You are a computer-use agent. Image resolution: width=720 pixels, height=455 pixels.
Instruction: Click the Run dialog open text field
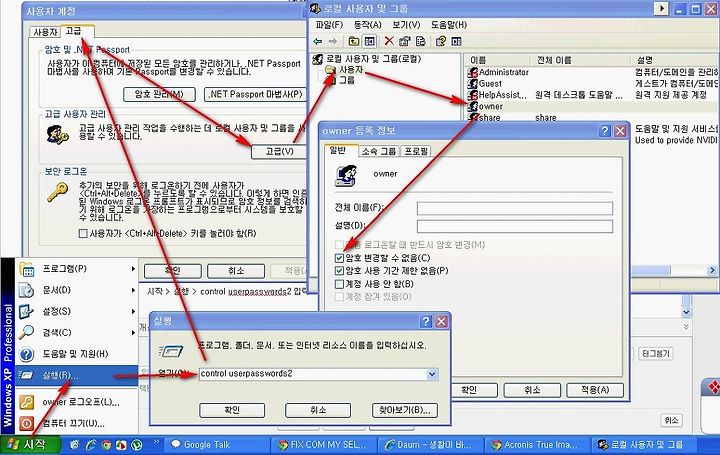313,374
